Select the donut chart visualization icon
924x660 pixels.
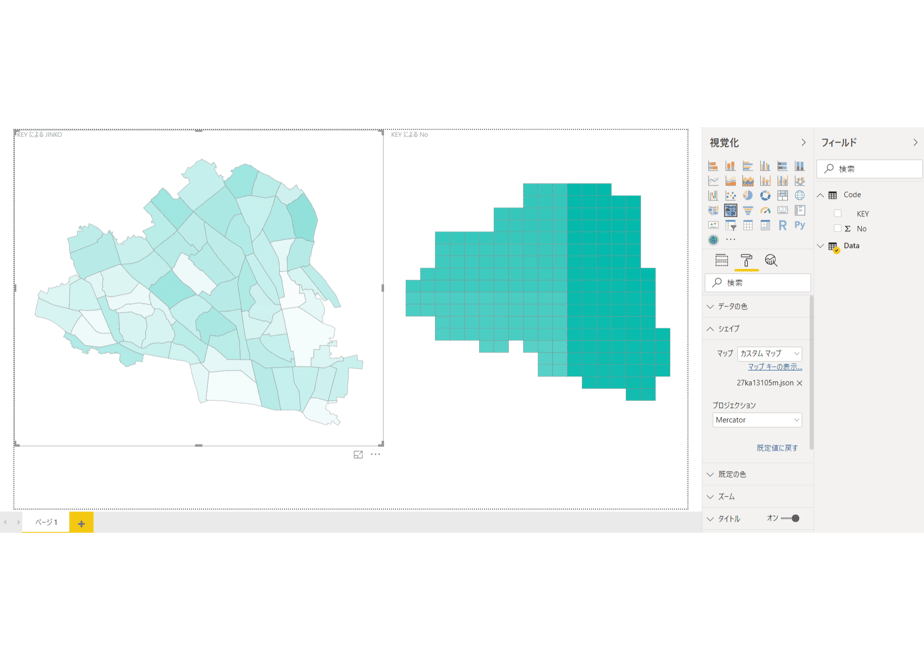tap(765, 196)
